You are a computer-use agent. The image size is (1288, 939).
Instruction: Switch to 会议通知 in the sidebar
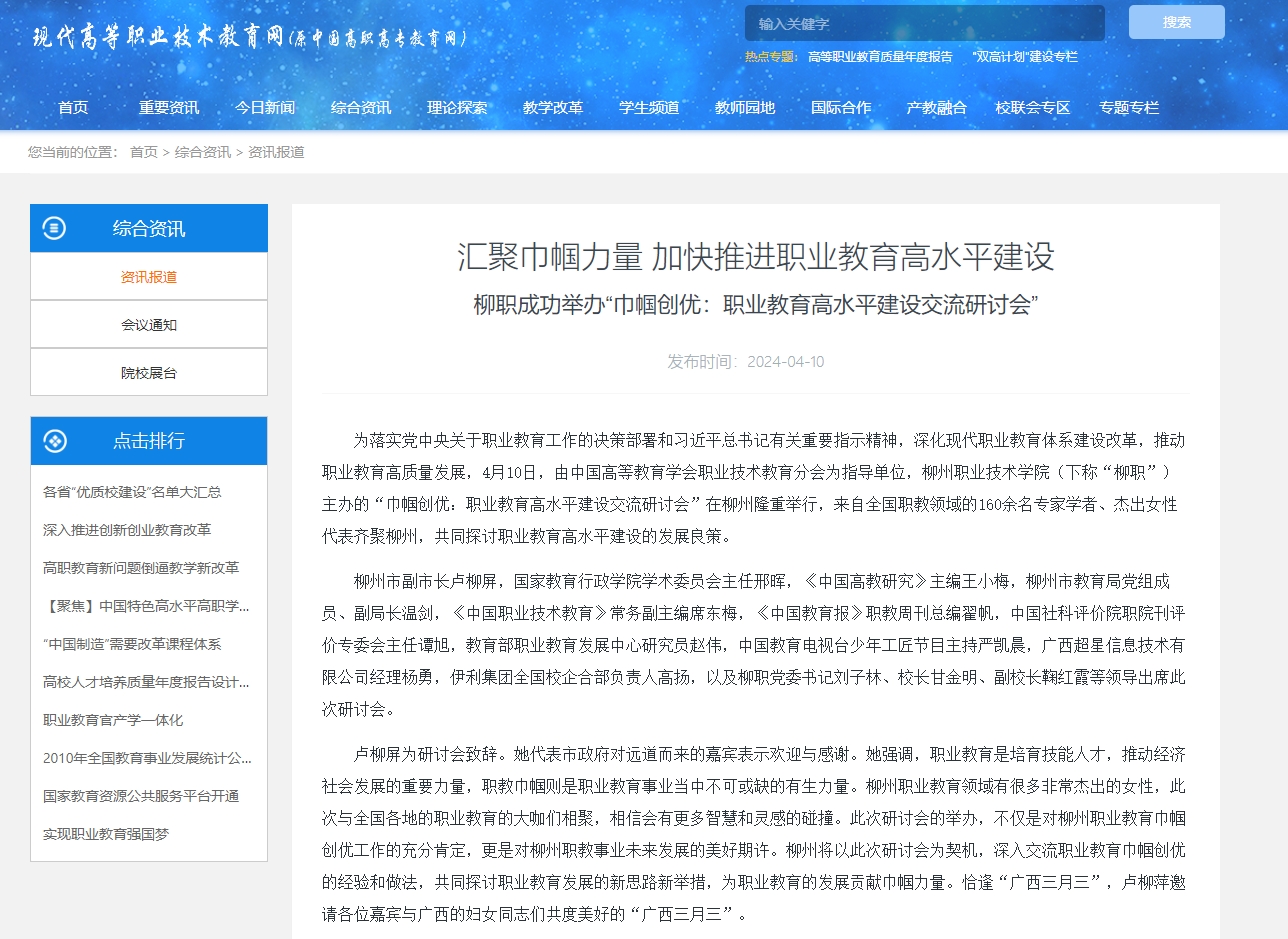click(x=149, y=325)
